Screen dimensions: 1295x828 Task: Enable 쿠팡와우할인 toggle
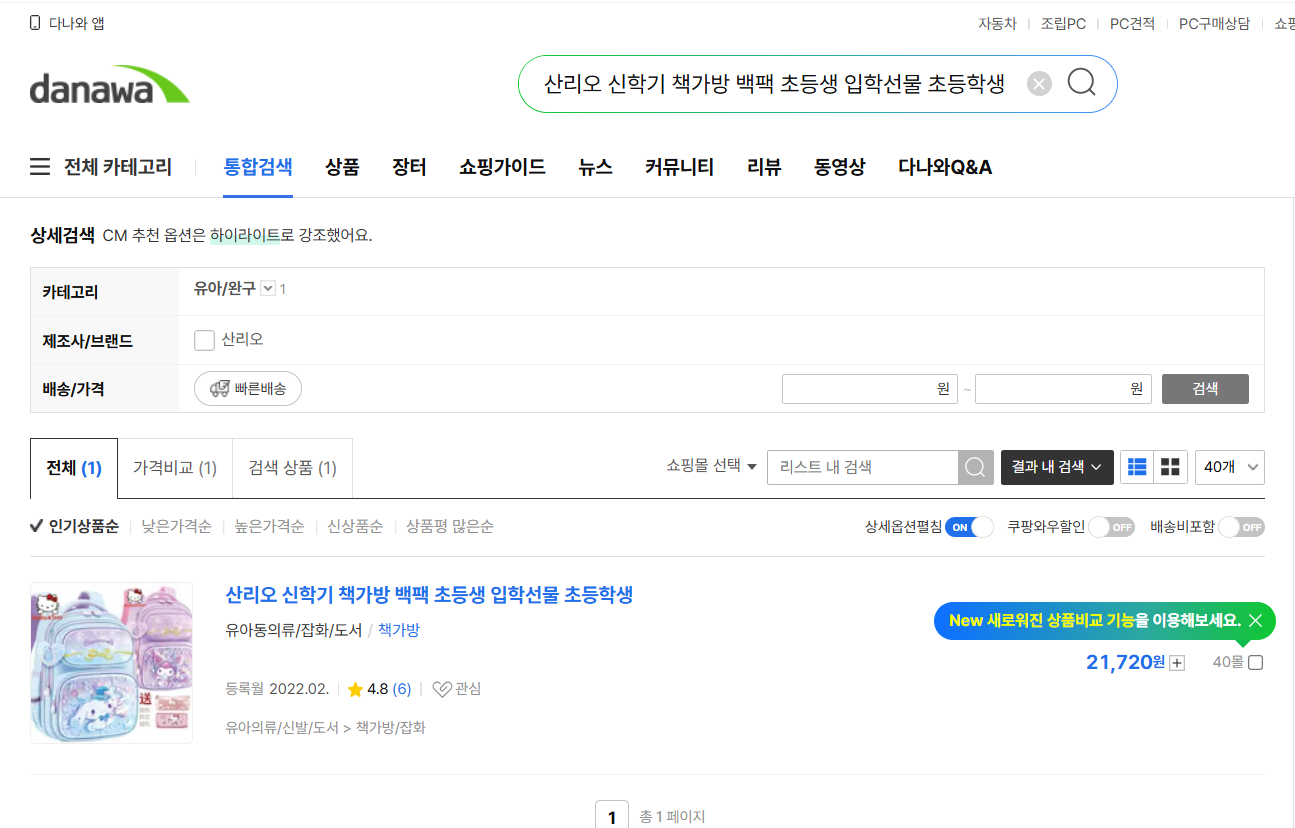coord(1111,527)
